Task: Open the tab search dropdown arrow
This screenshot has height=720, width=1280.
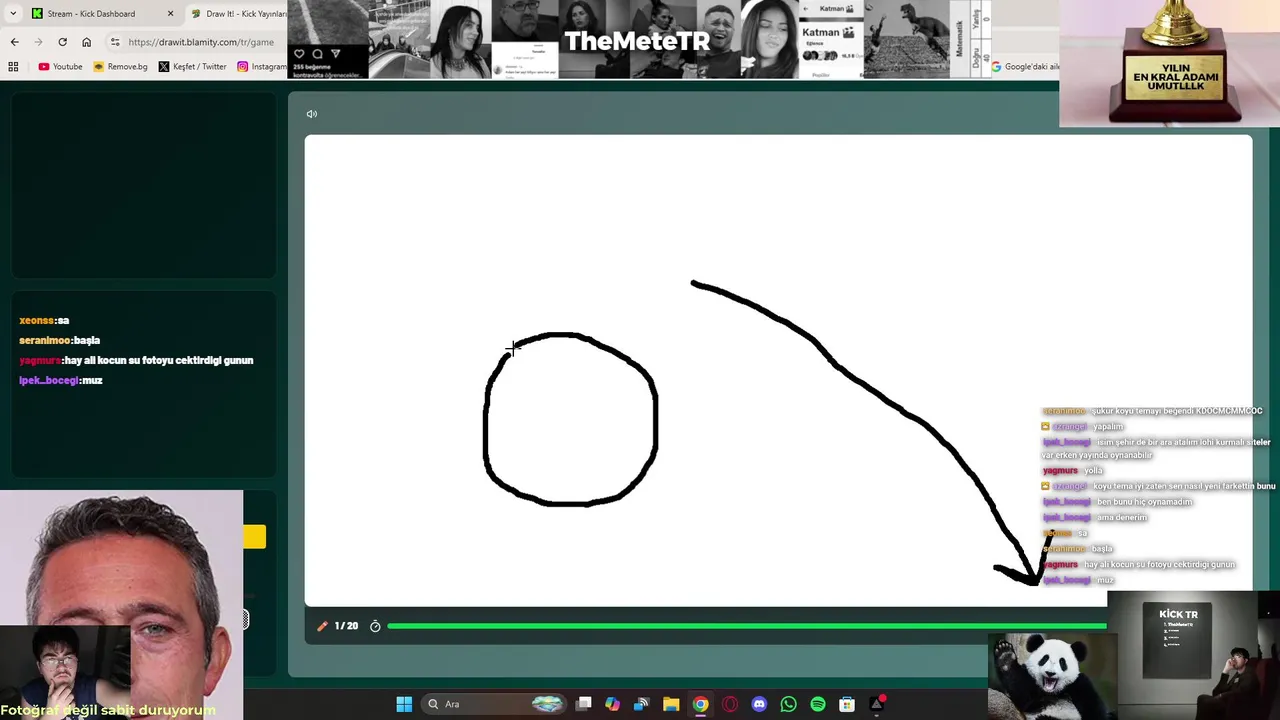Action: click(13, 14)
